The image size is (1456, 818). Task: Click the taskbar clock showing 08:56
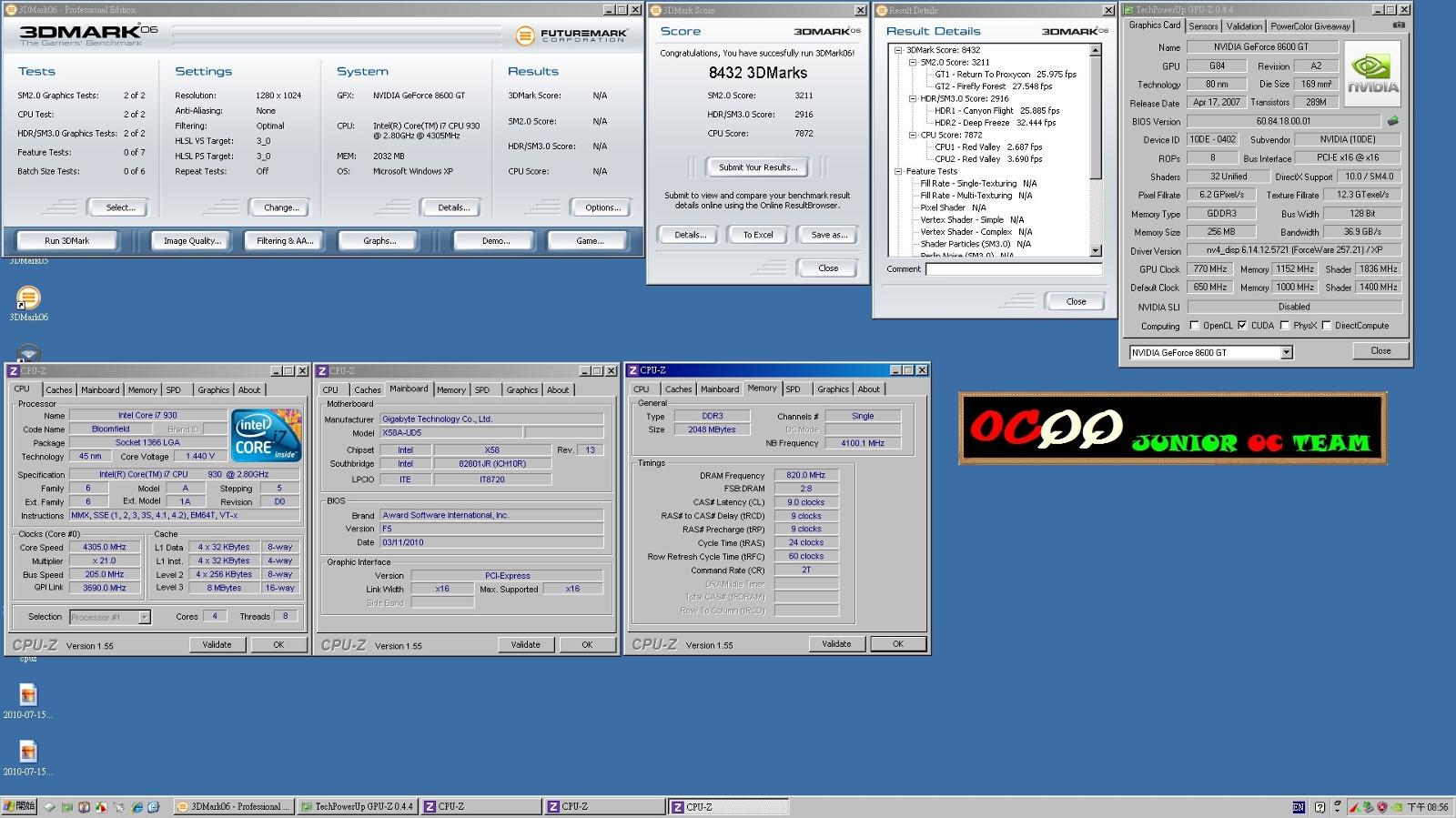coord(1427,807)
